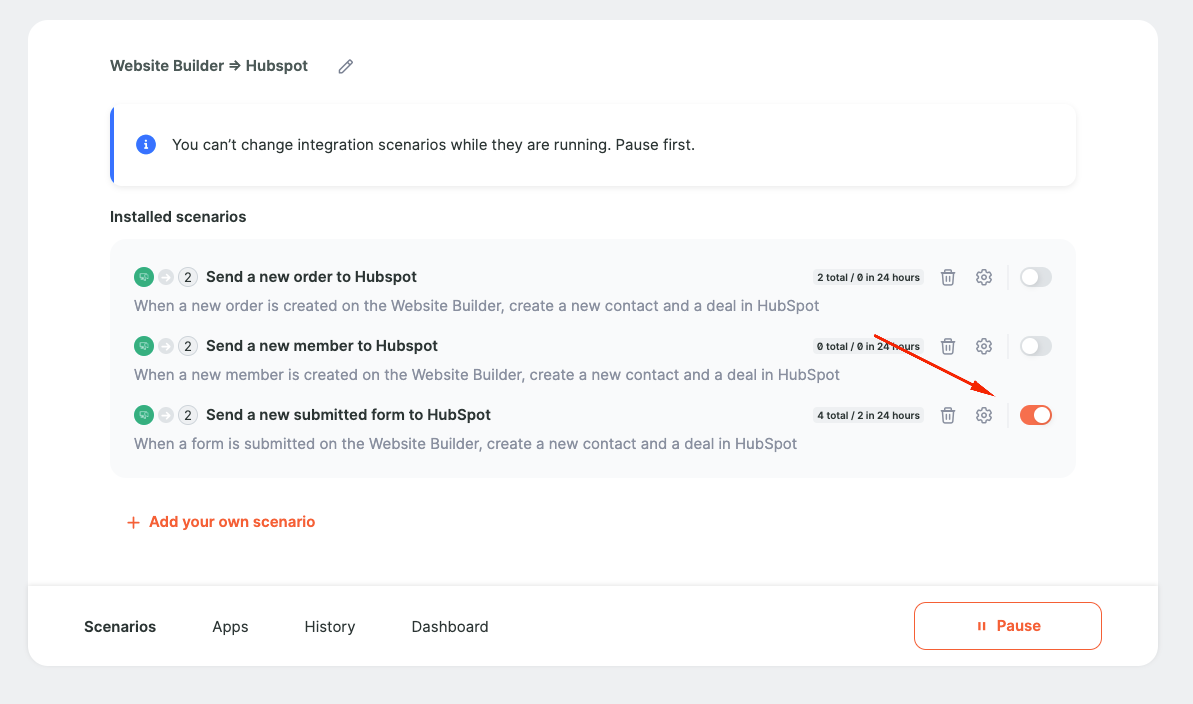Open the Apps tab

coord(231,626)
